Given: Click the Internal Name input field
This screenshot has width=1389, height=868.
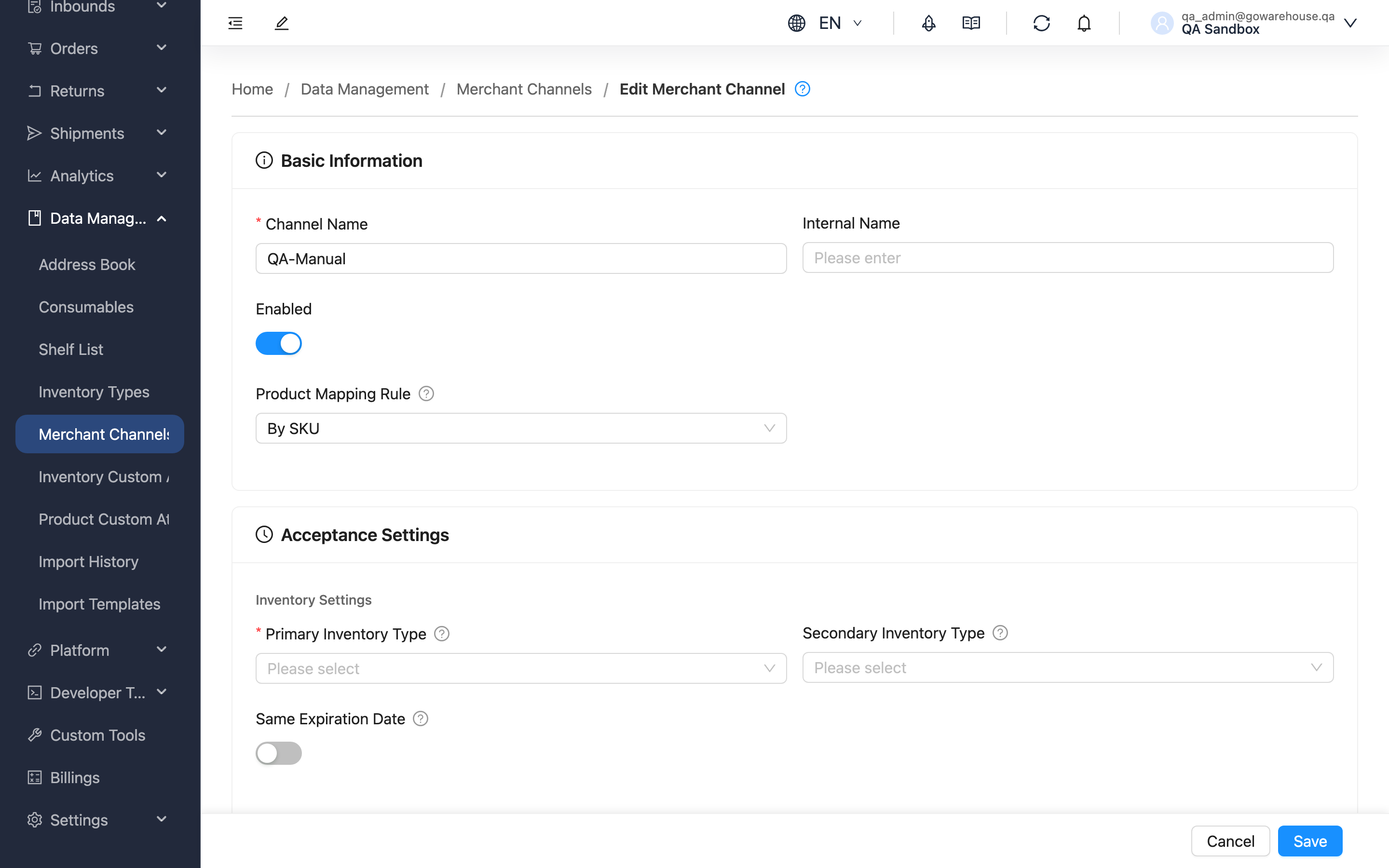Looking at the screenshot, I should click(1068, 258).
